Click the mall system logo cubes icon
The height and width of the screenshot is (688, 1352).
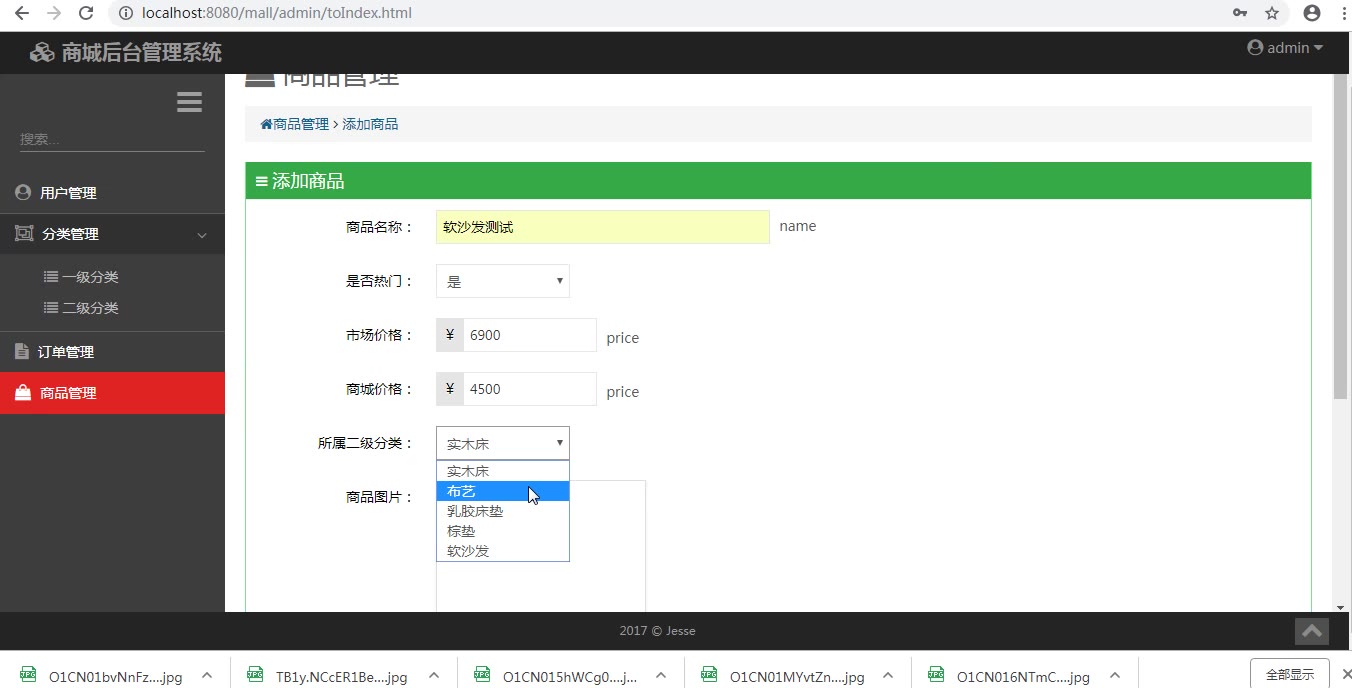pyautogui.click(x=42, y=53)
